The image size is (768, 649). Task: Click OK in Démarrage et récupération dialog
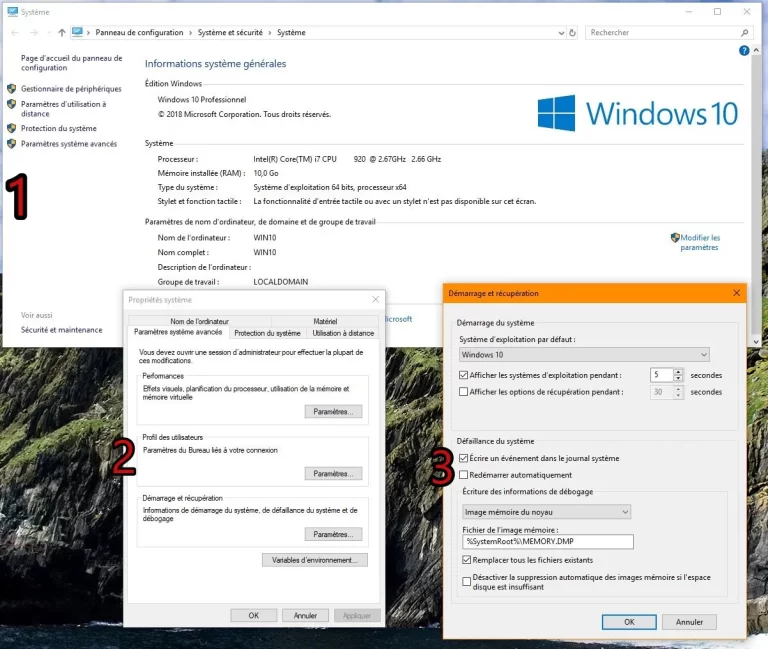[629, 622]
